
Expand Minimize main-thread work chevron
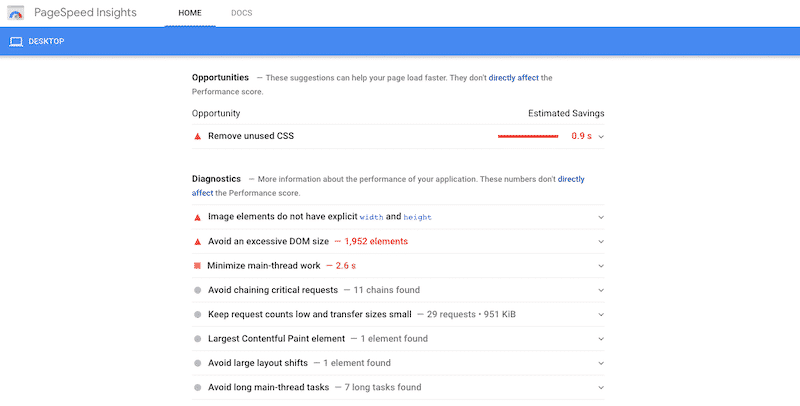pyautogui.click(x=601, y=266)
